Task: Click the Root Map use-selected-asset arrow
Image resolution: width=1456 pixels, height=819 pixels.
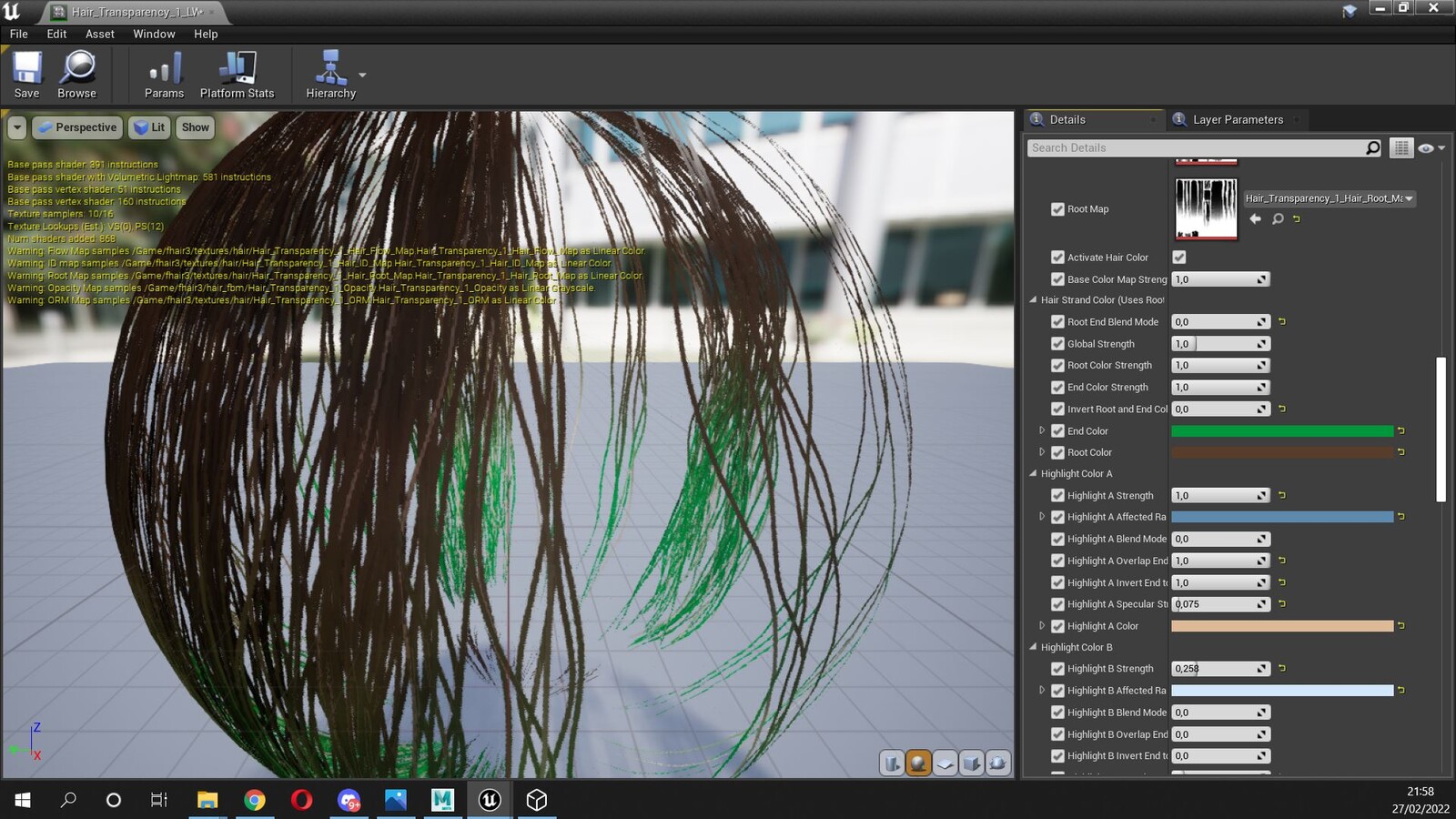Action: 1256,218
